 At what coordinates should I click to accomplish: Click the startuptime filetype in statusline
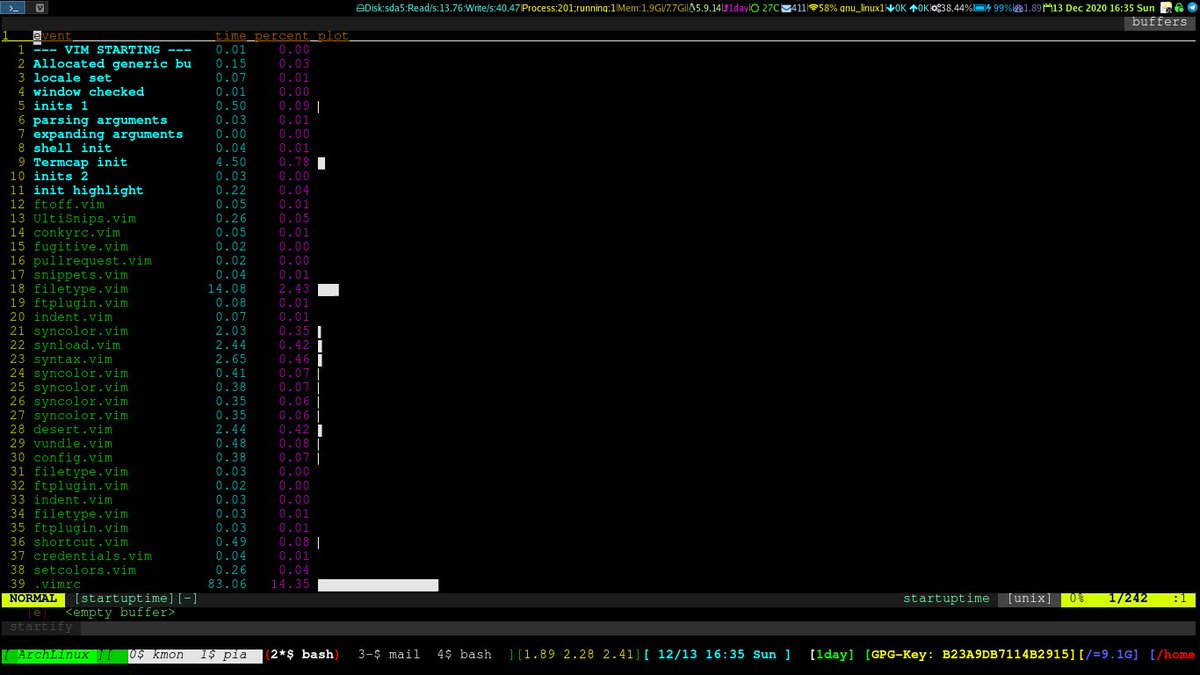coord(946,598)
